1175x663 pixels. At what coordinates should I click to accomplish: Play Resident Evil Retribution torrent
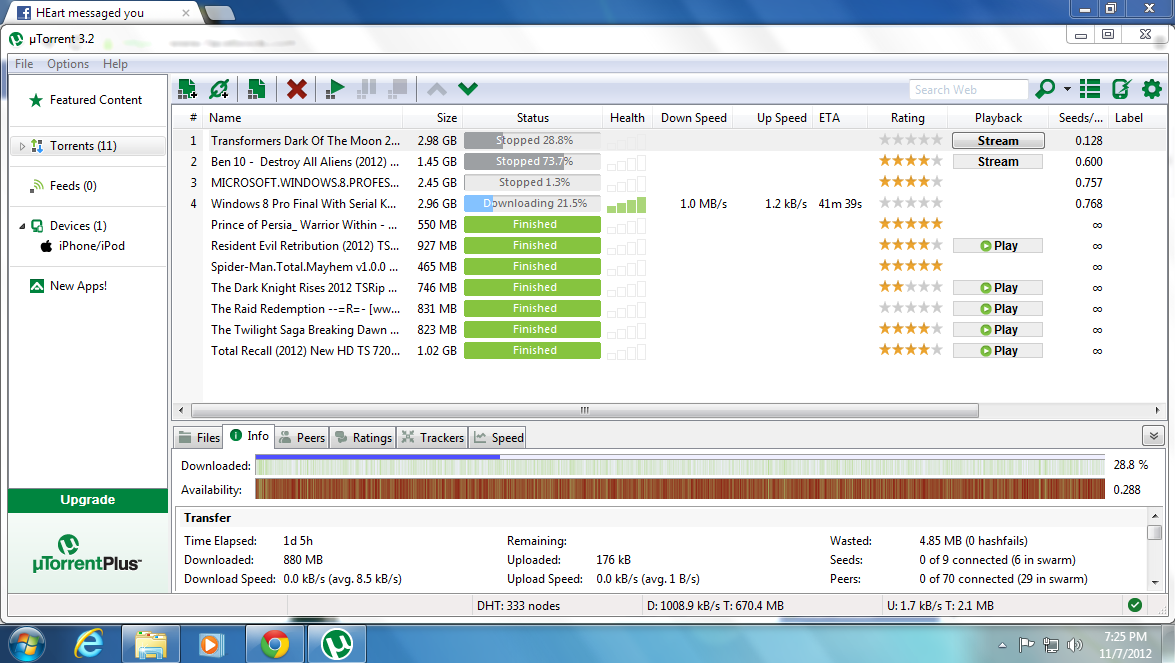click(x=998, y=246)
